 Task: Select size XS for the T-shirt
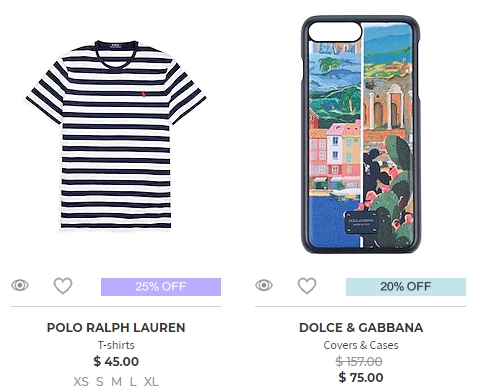pyautogui.click(x=81, y=382)
